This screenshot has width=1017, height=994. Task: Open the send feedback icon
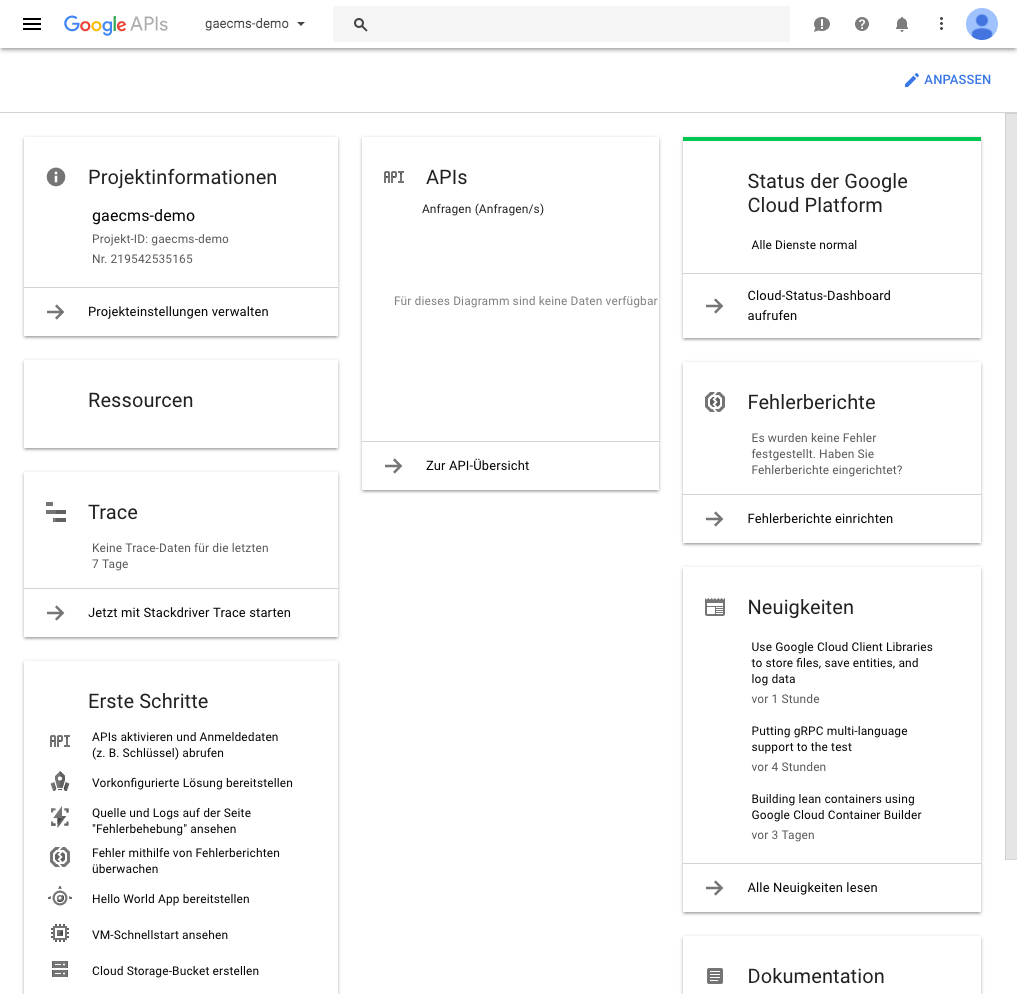pos(821,24)
